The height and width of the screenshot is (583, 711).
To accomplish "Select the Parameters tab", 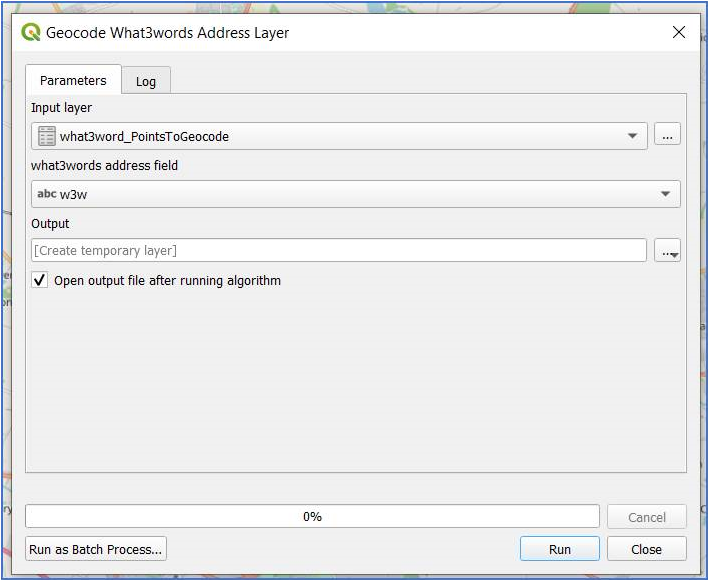I will (73, 80).
